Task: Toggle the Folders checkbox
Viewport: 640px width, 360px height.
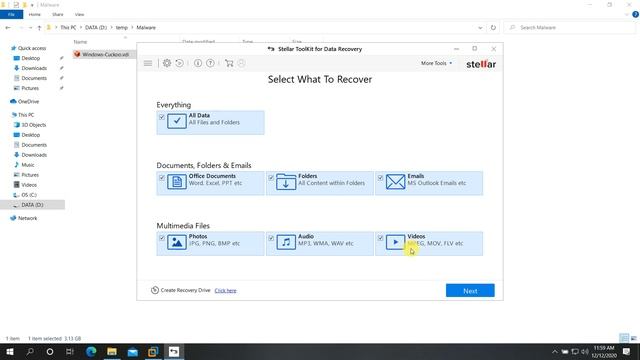Action: click(271, 178)
